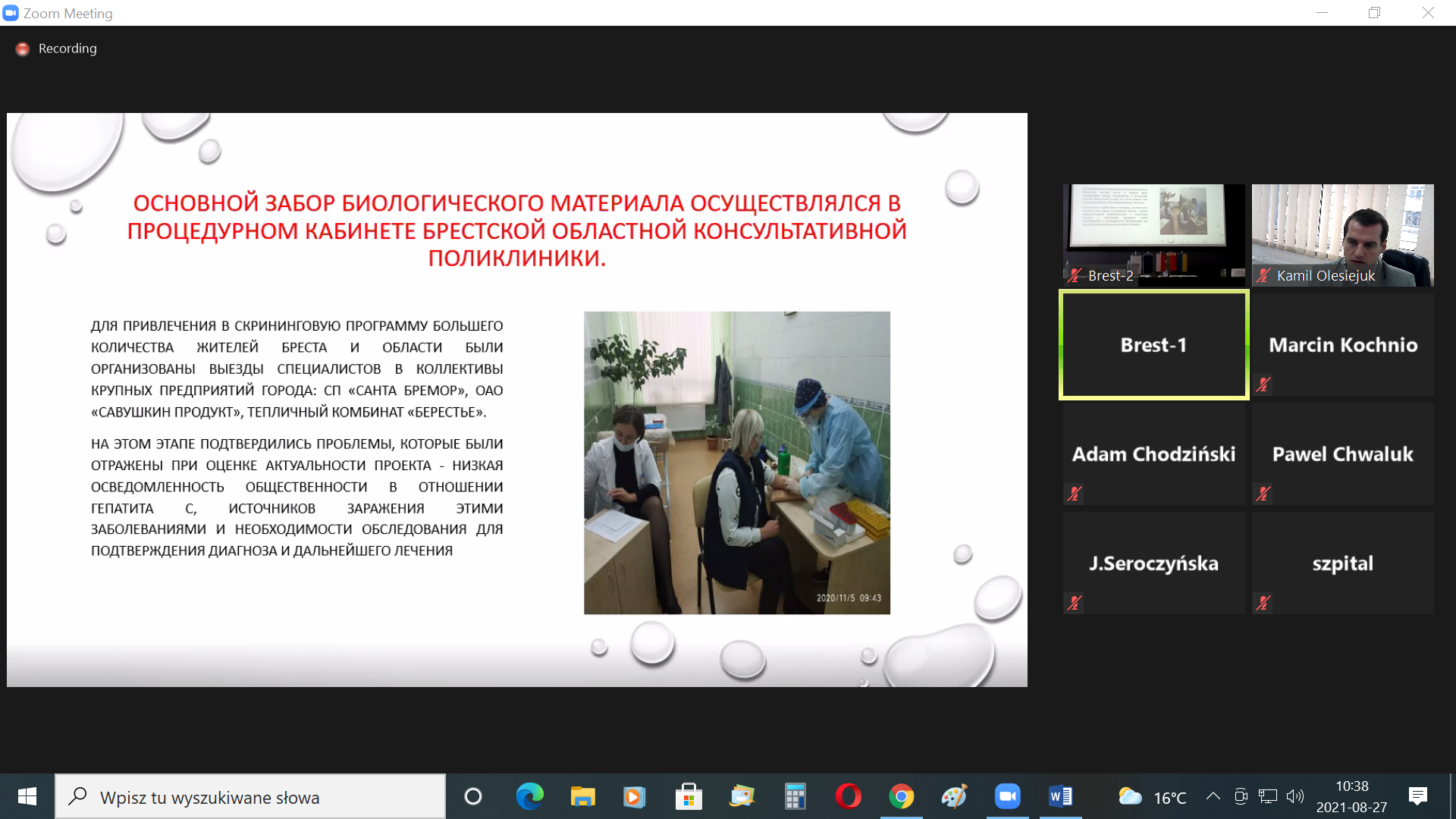Image resolution: width=1456 pixels, height=819 pixels.
Task: Open the volume control in tray
Action: pyautogui.click(x=1295, y=796)
